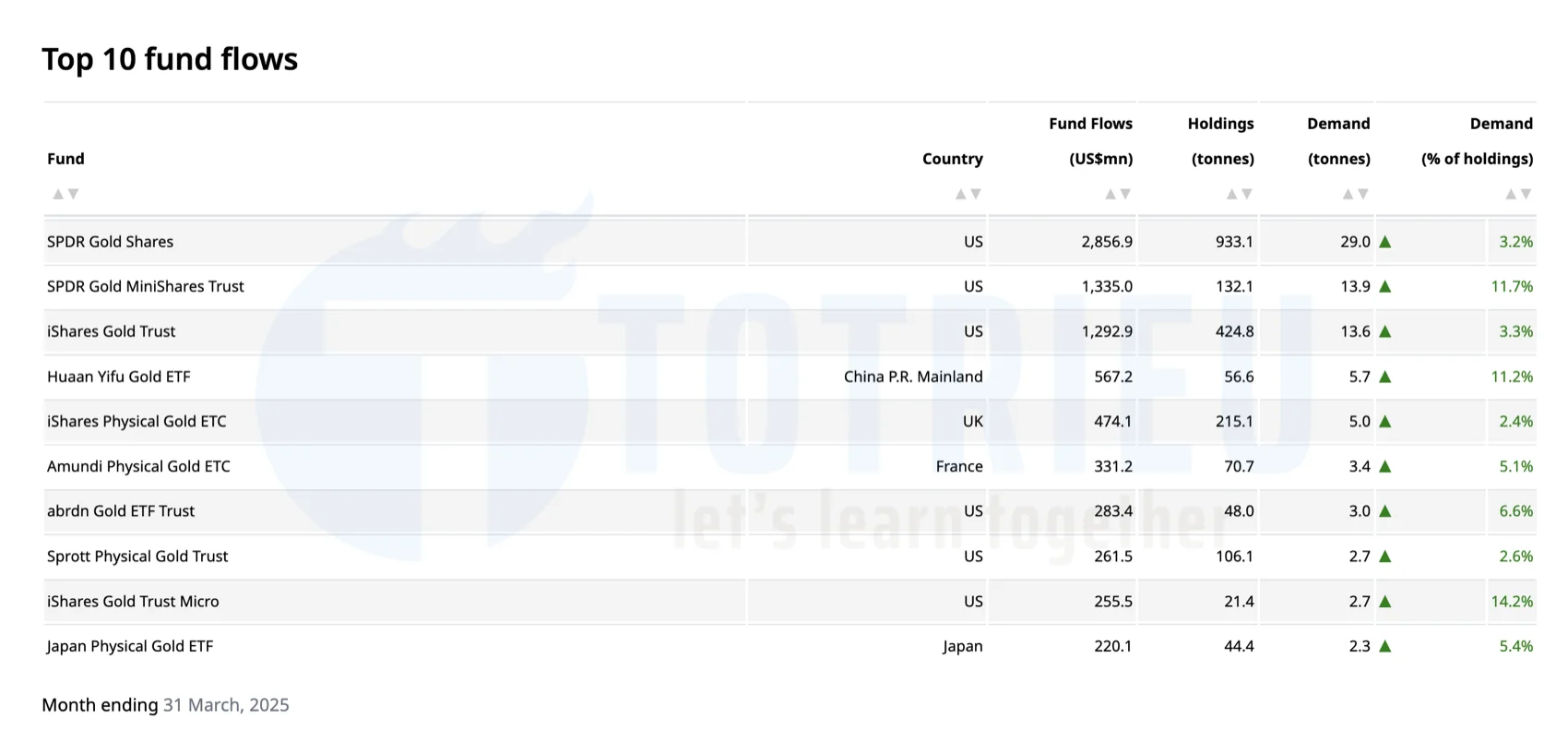The width and height of the screenshot is (1568, 754).
Task: Click 14.2% demand value for iShares Micro
Action: (x=1512, y=602)
